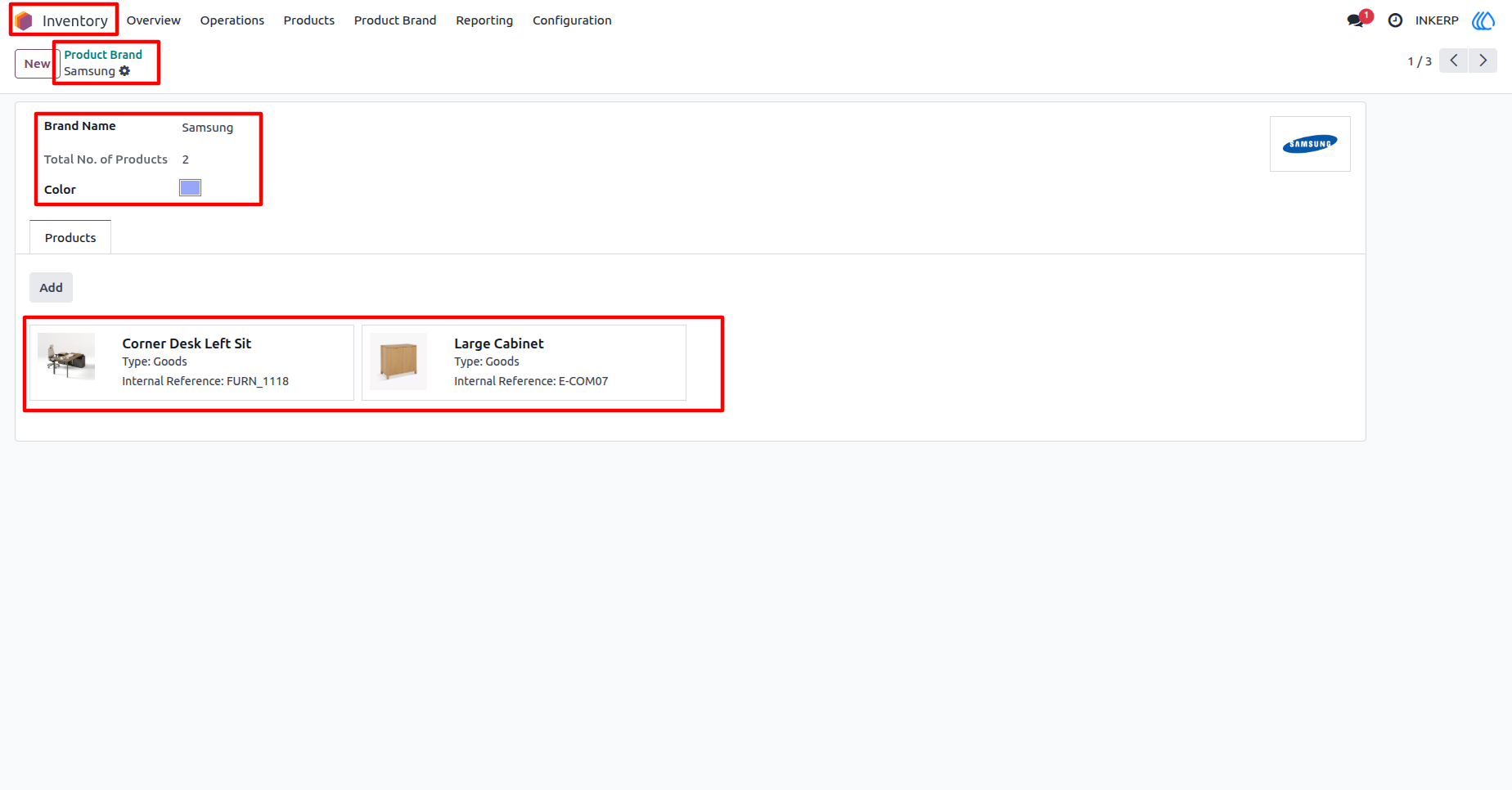
Task: Open the activities clock icon
Action: 1396,20
